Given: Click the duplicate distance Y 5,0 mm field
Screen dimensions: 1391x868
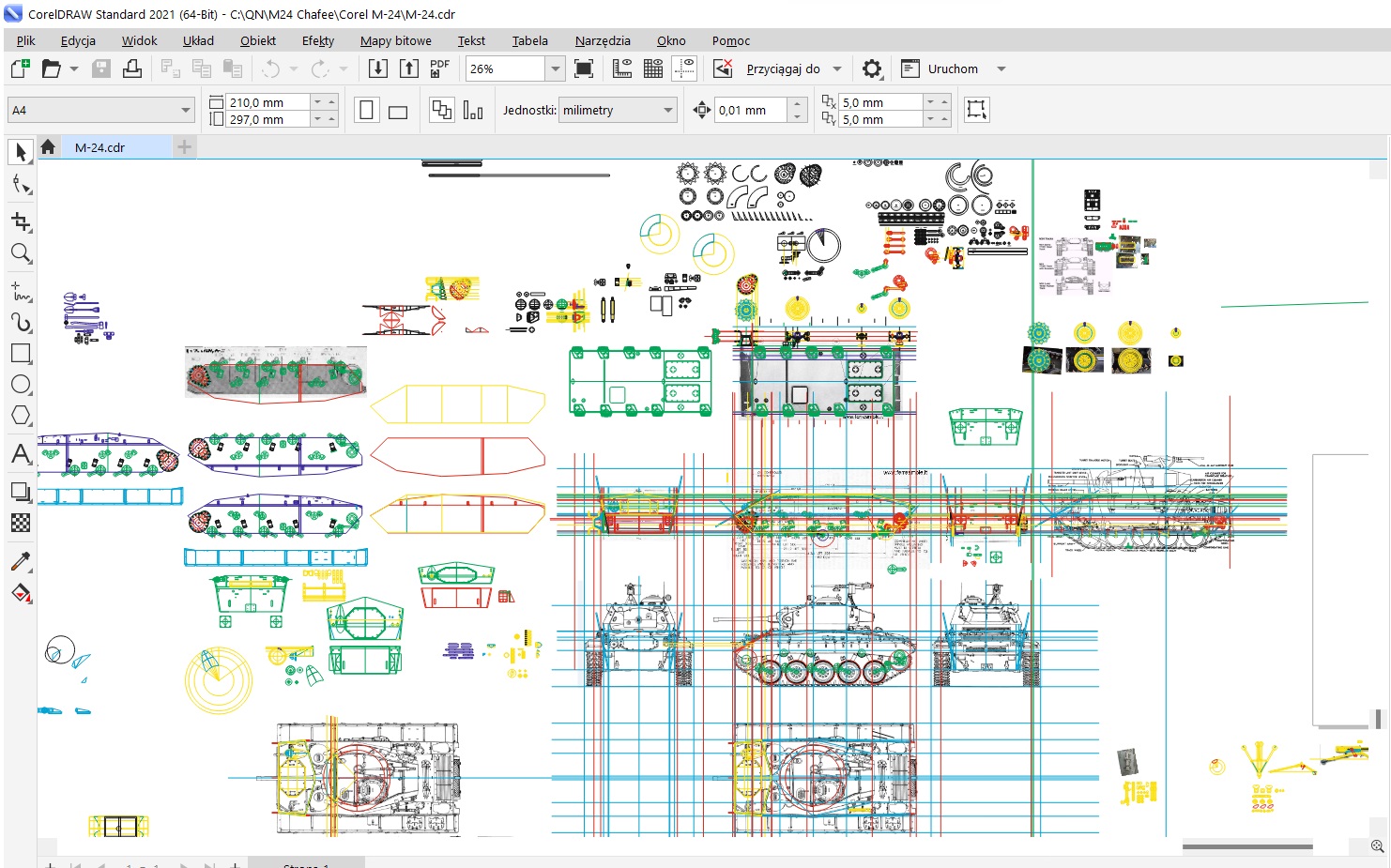Looking at the screenshot, I should [x=881, y=119].
